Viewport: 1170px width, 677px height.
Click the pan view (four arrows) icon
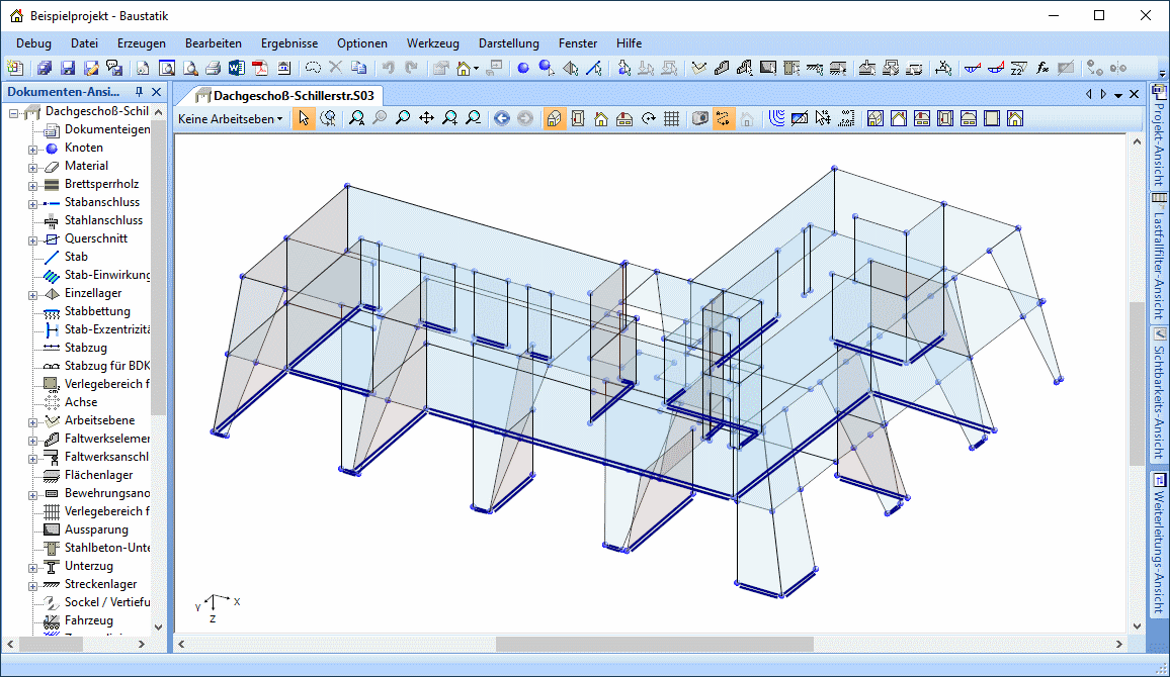pos(426,119)
